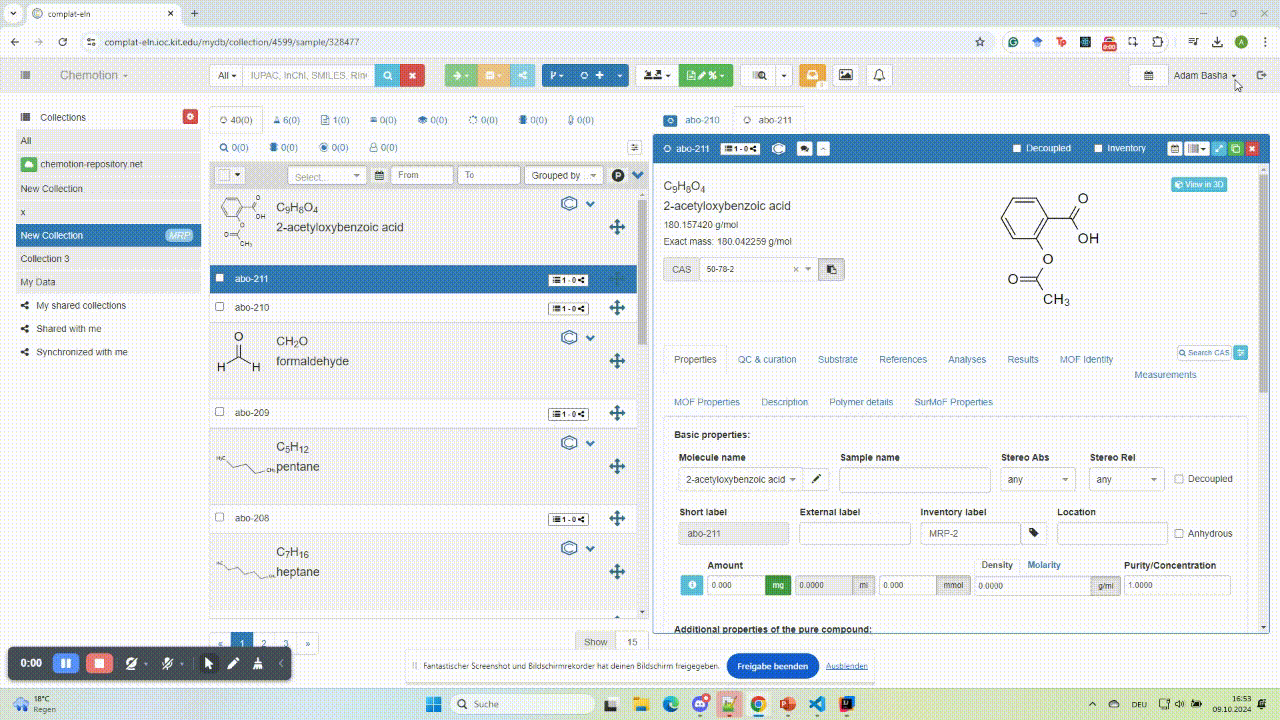Image resolution: width=1280 pixels, height=720 pixels.
Task: Open the comments icon in sample header
Action: tap(804, 148)
